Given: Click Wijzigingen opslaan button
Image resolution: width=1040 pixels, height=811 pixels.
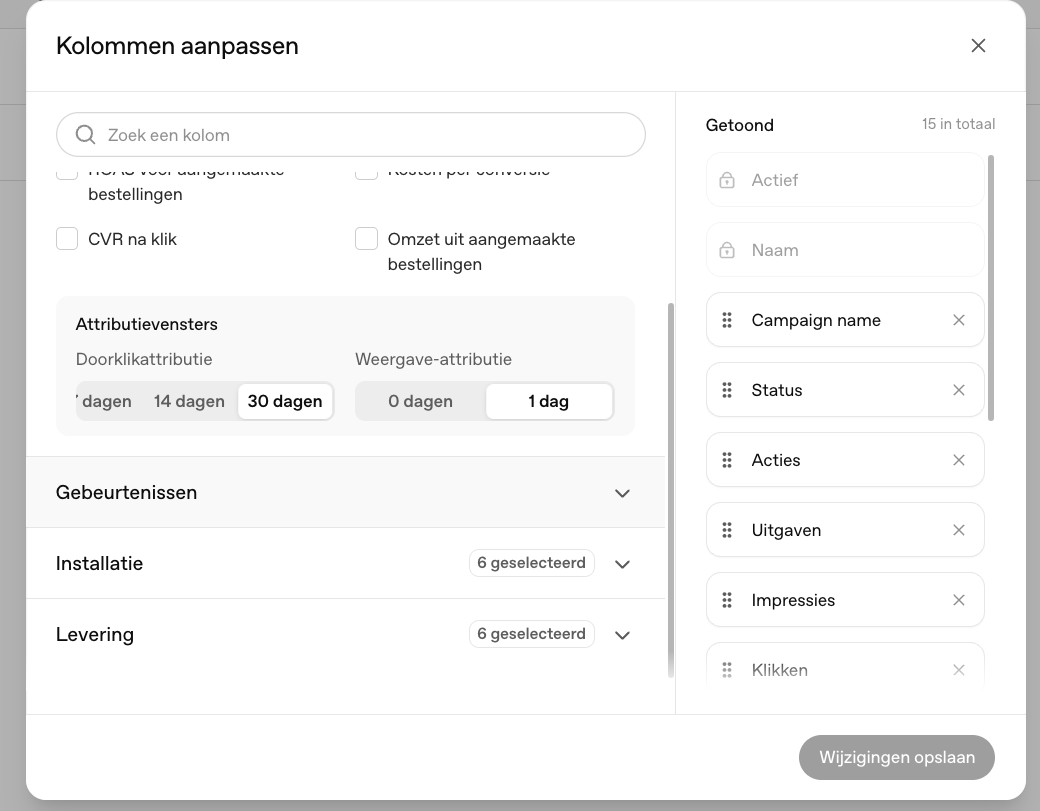Looking at the screenshot, I should pyautogui.click(x=897, y=757).
